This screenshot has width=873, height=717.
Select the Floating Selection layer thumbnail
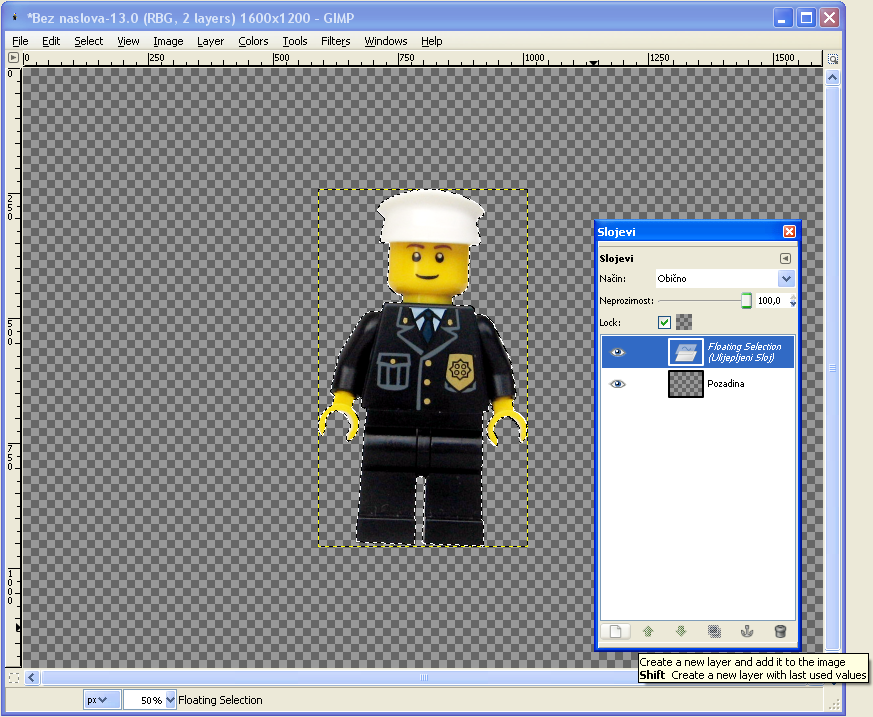pyautogui.click(x=685, y=352)
